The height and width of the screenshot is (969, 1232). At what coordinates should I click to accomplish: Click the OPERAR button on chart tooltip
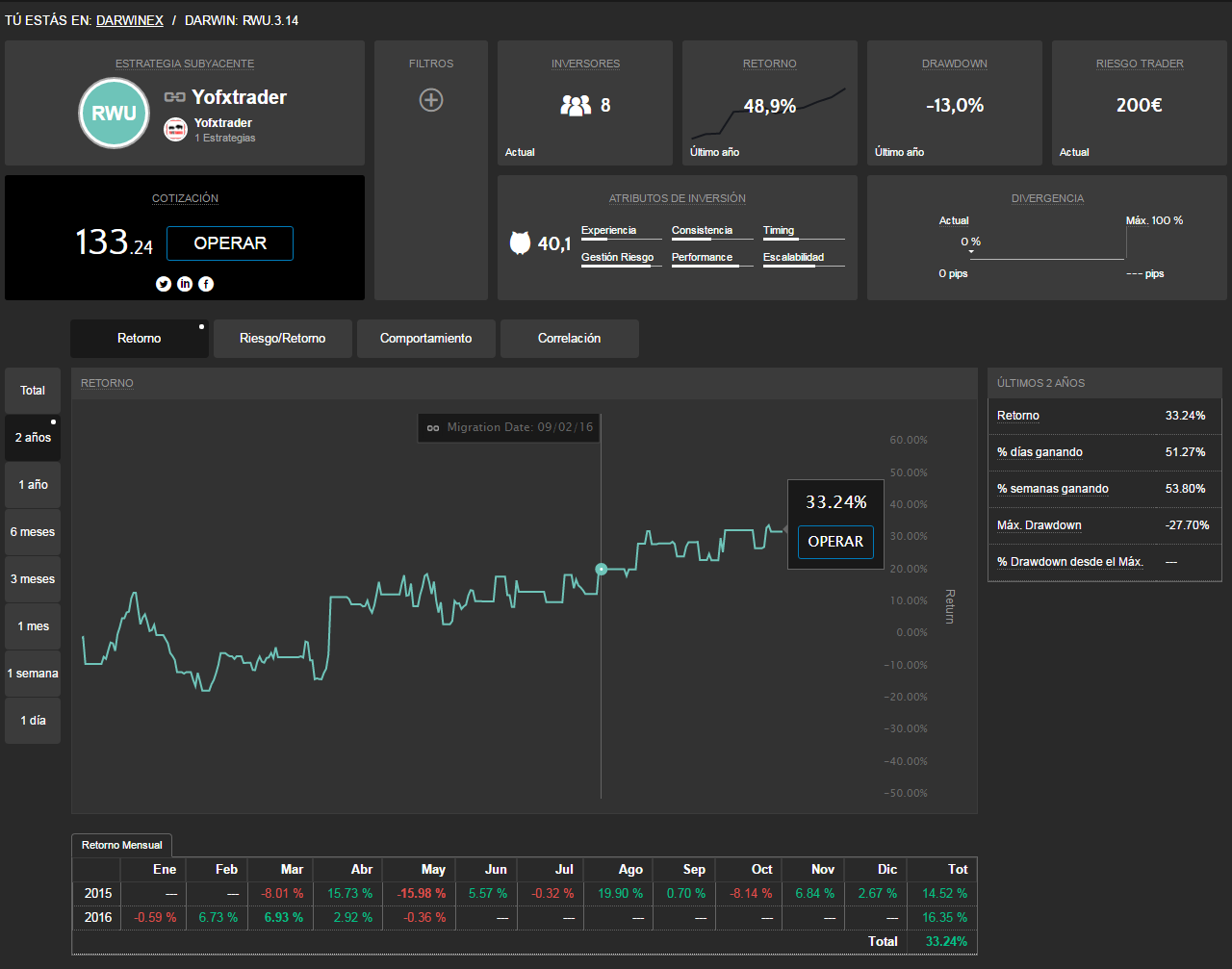click(835, 542)
